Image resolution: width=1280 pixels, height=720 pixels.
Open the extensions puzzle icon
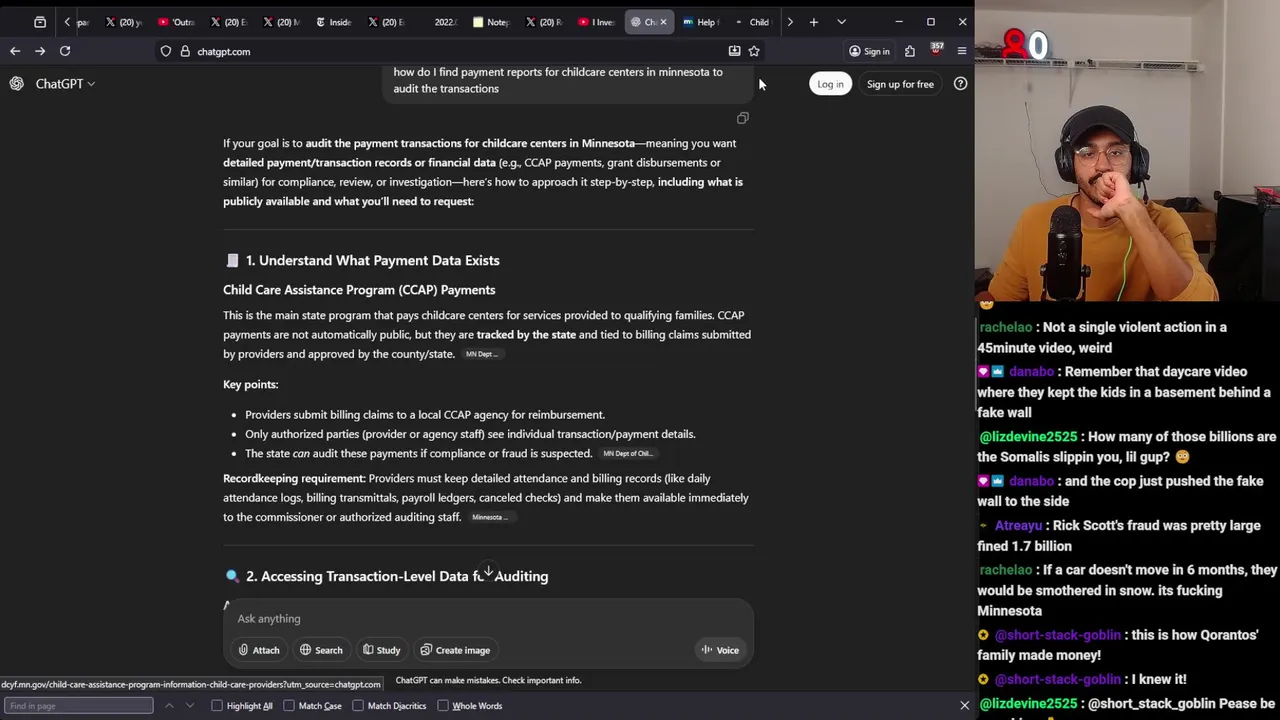coord(910,51)
